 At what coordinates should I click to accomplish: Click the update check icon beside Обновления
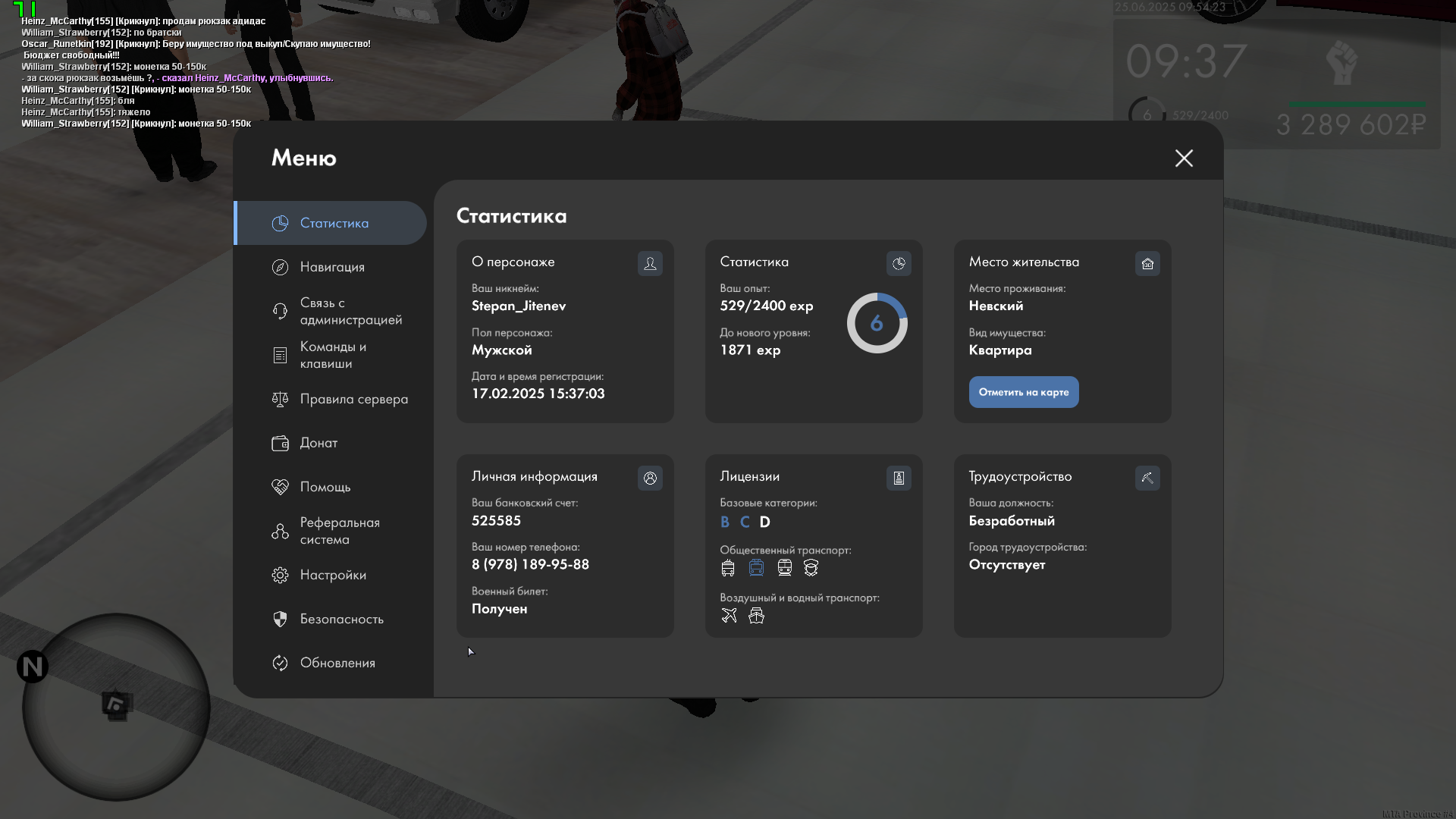280,663
